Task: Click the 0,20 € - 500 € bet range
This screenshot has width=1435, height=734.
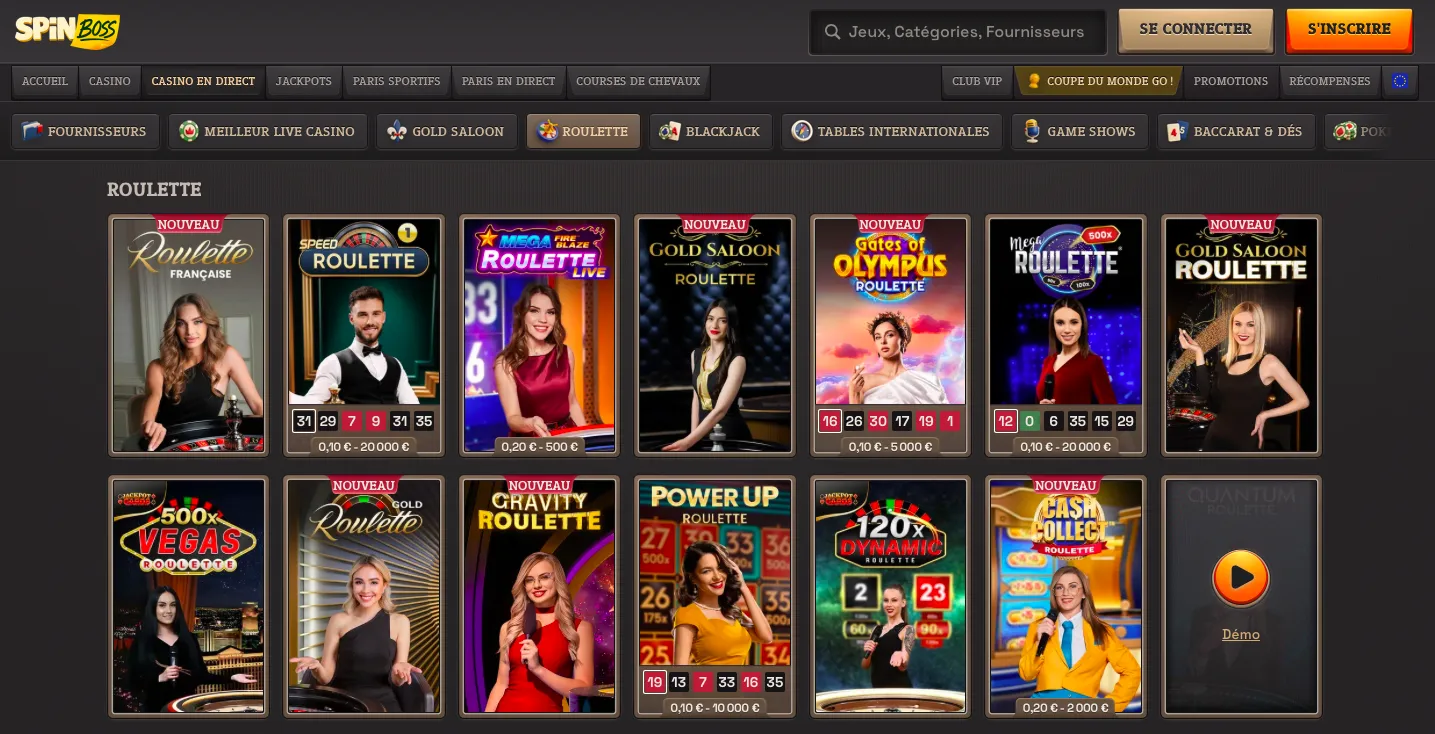Action: click(539, 446)
